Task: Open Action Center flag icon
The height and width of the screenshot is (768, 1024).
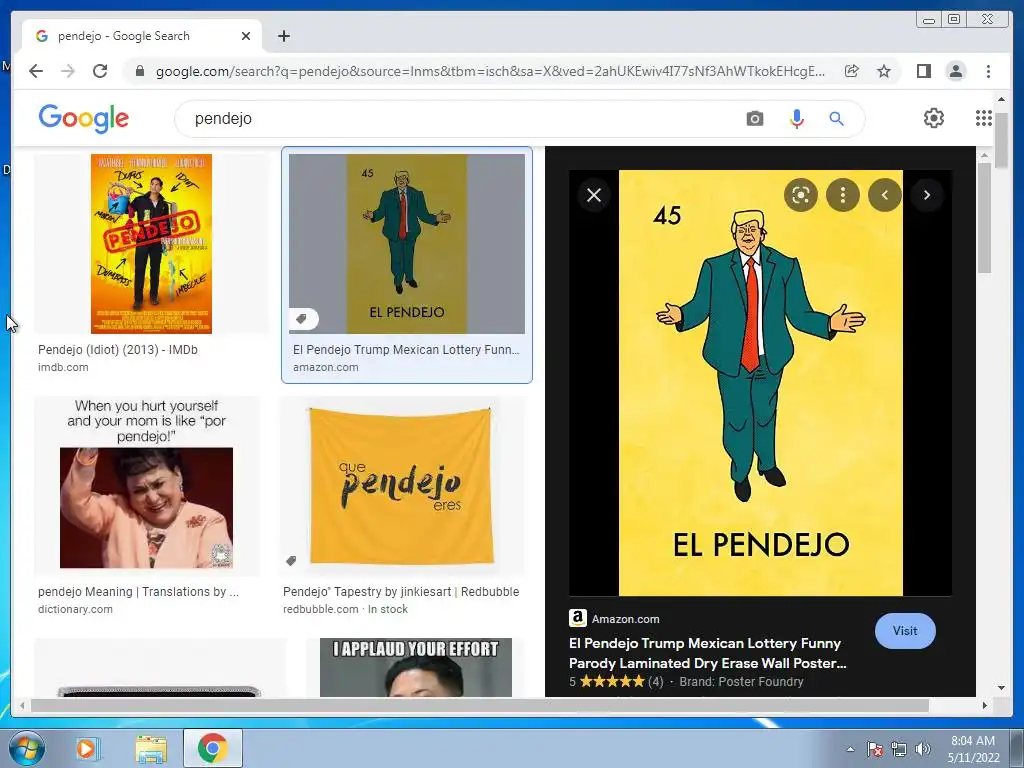Action: pyautogui.click(x=875, y=749)
